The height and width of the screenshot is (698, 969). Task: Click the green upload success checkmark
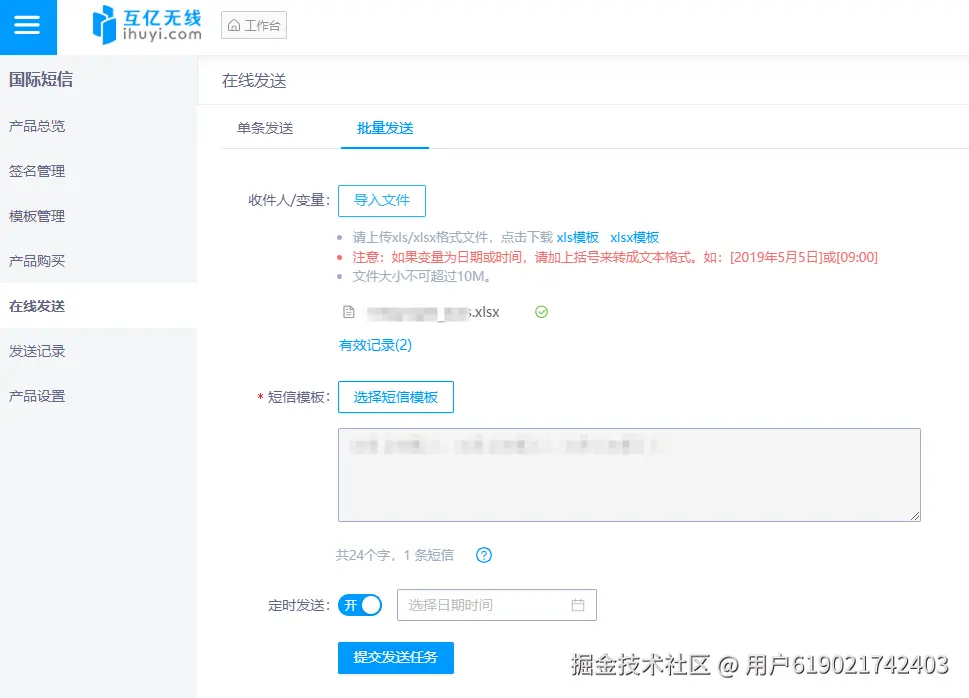[x=541, y=312]
